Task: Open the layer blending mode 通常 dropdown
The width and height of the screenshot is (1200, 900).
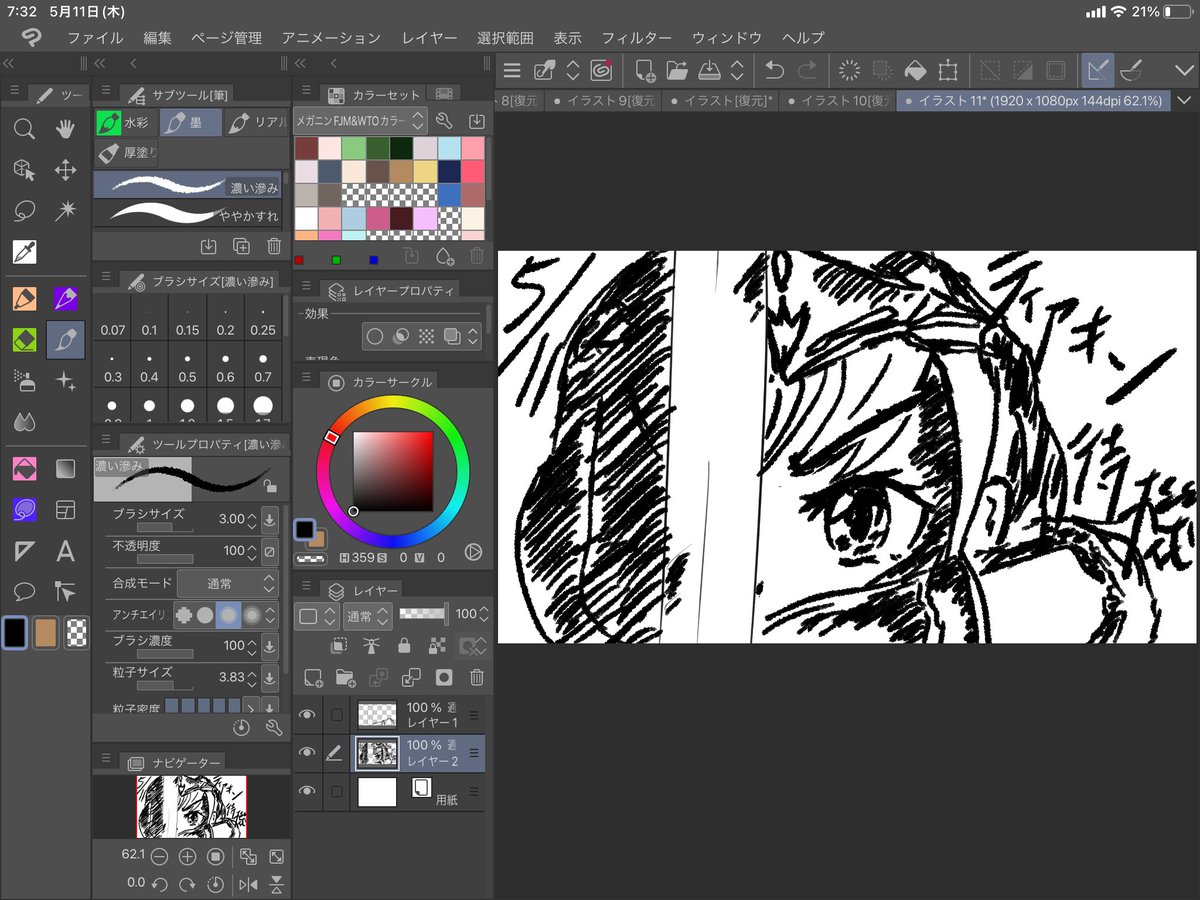Action: [367, 616]
